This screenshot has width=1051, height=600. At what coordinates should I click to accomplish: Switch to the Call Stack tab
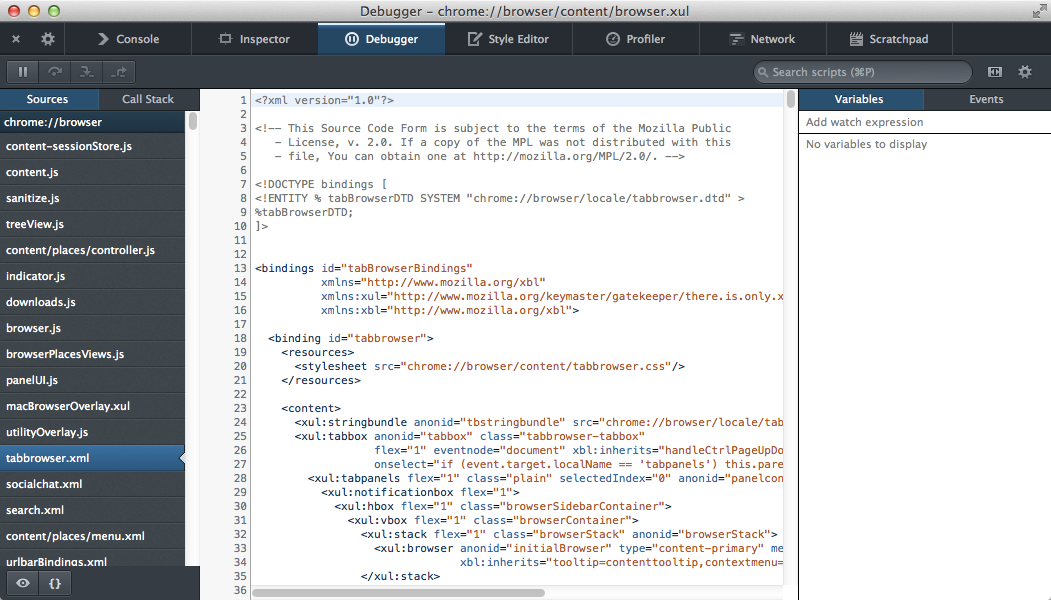148,99
